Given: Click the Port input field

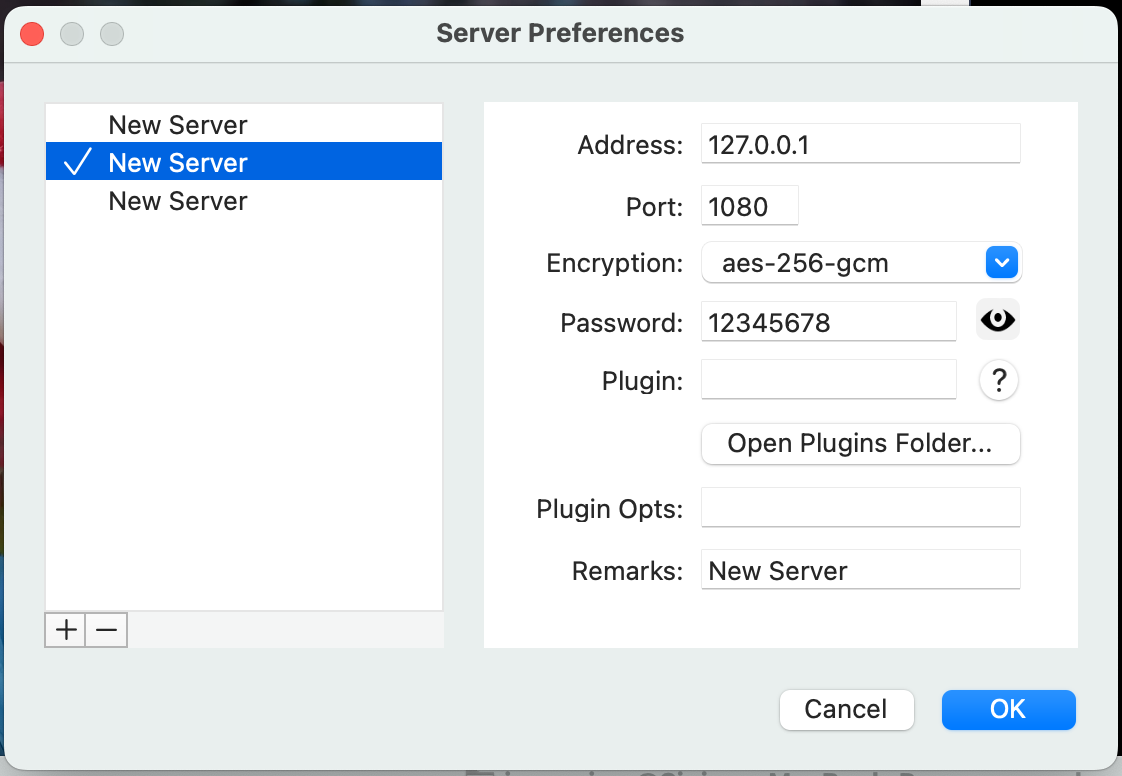Looking at the screenshot, I should [x=750, y=206].
